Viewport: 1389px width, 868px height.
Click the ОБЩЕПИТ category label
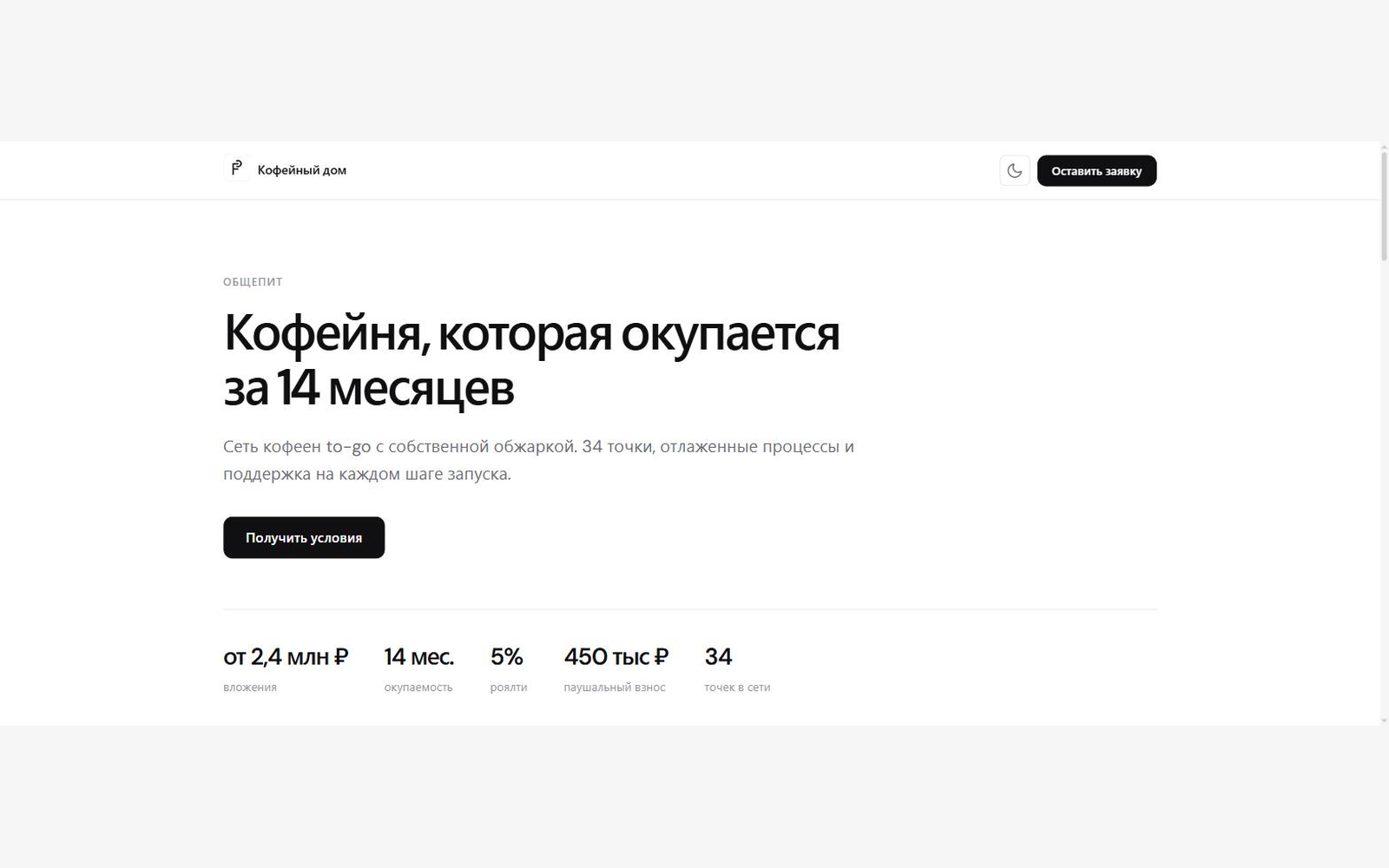tap(253, 282)
